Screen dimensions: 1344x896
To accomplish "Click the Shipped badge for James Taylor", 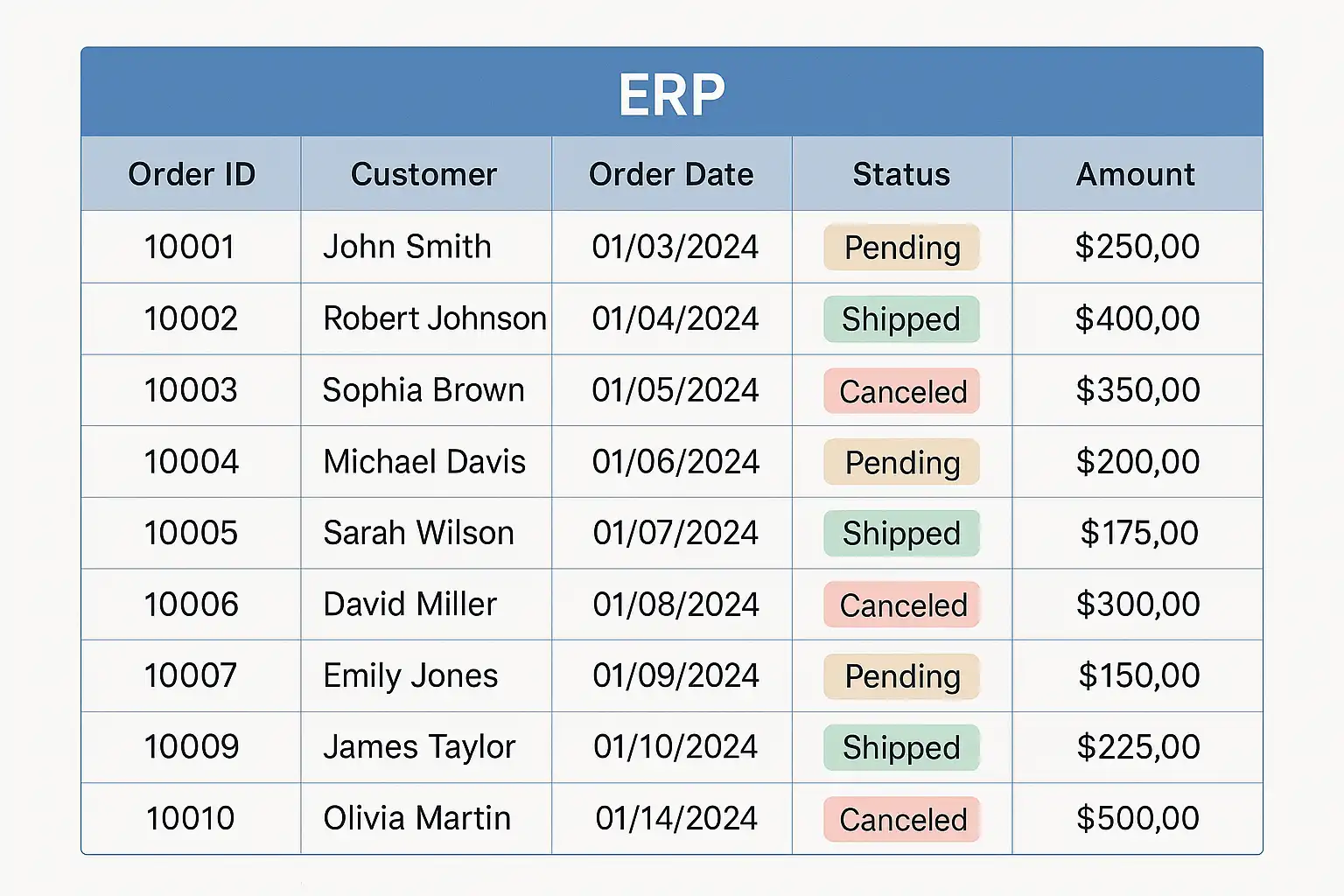I will coord(901,747).
